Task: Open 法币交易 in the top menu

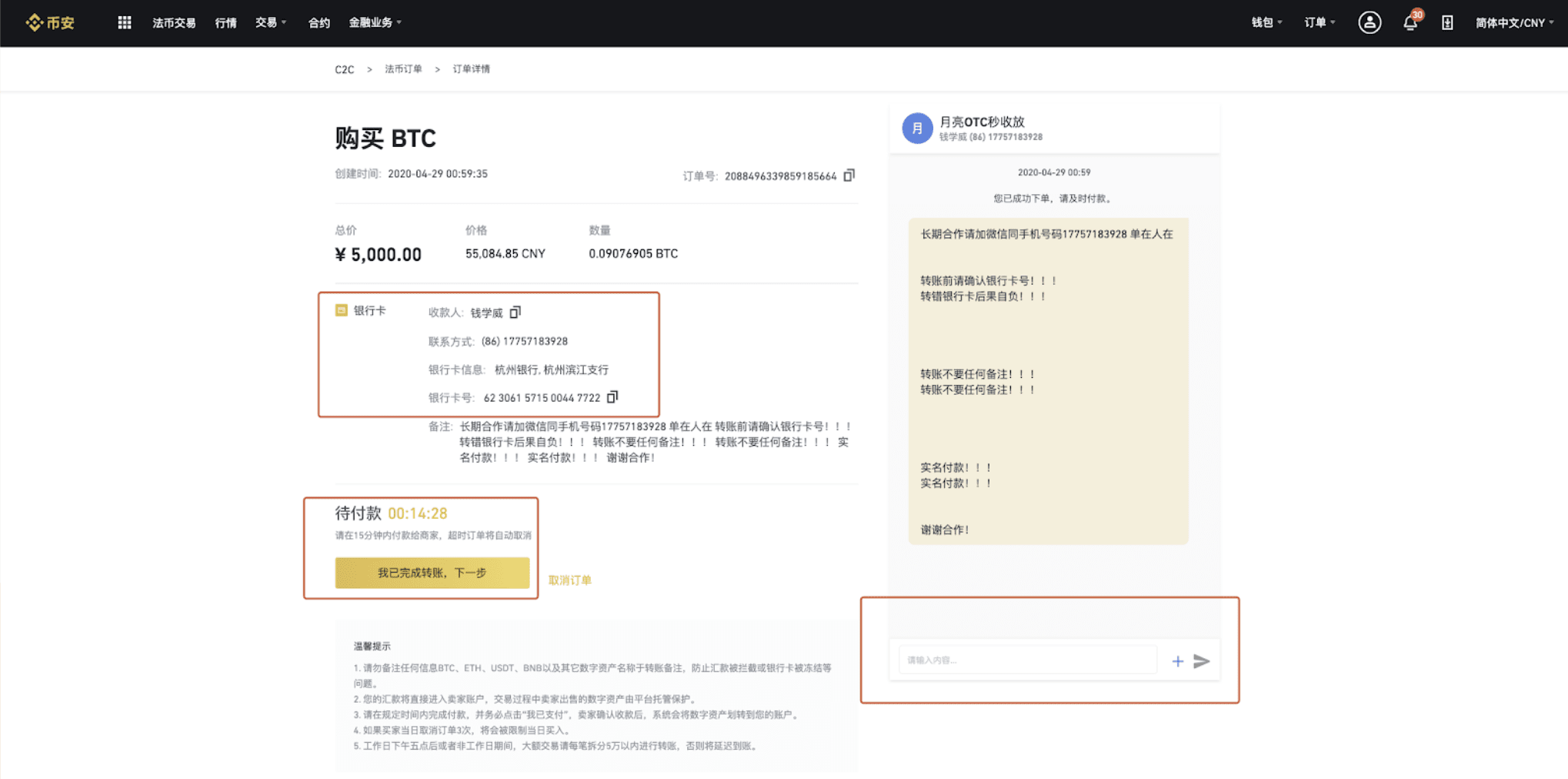Action: (174, 22)
